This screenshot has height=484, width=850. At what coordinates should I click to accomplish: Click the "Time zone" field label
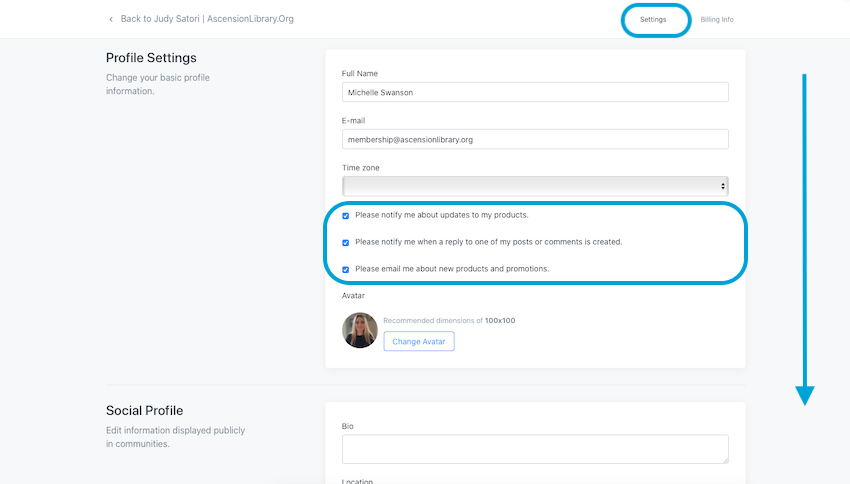[x=361, y=168]
